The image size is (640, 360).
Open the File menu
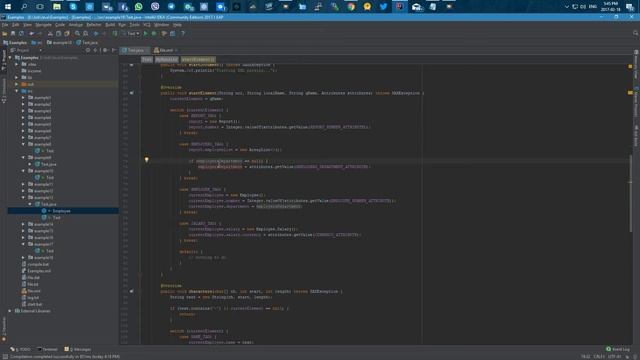coord(5,25)
